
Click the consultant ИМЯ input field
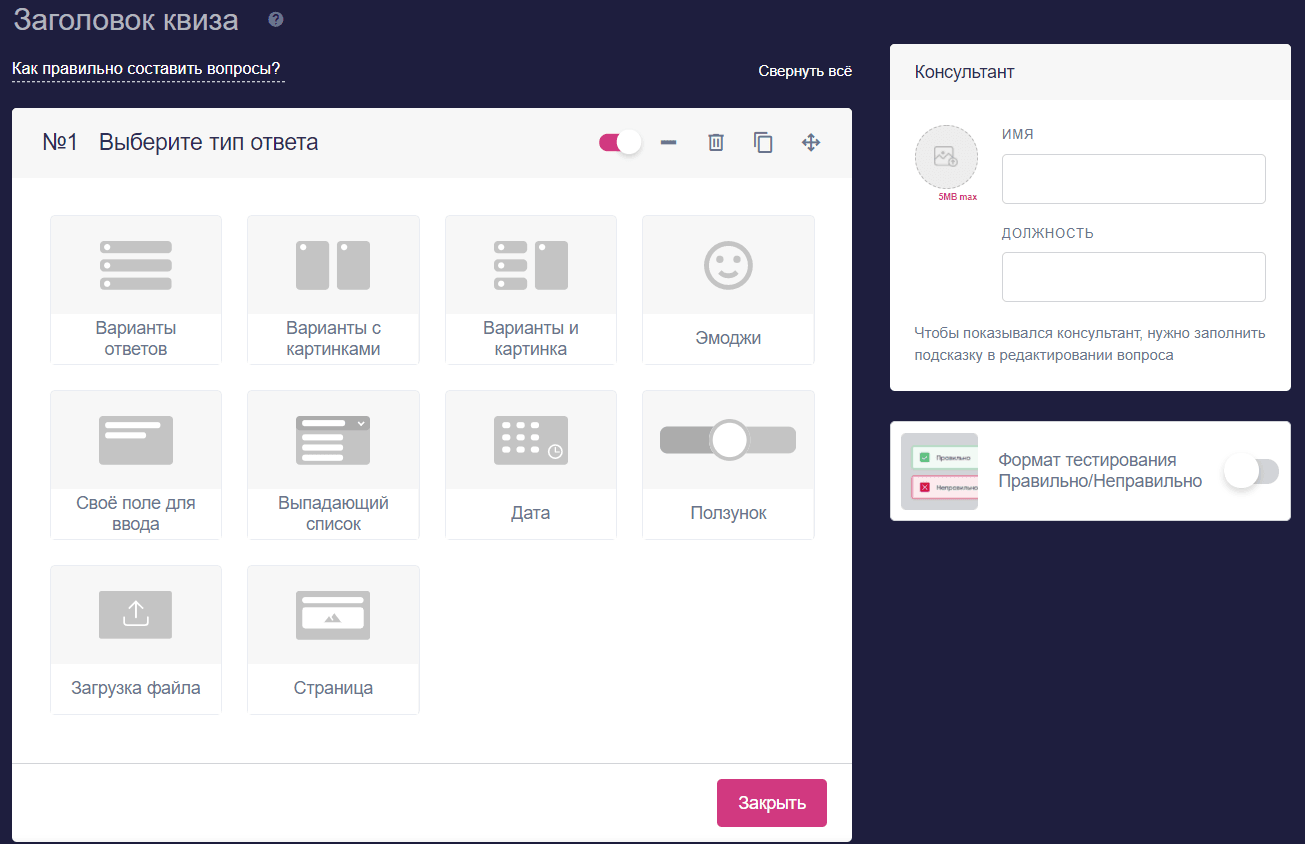[1133, 179]
